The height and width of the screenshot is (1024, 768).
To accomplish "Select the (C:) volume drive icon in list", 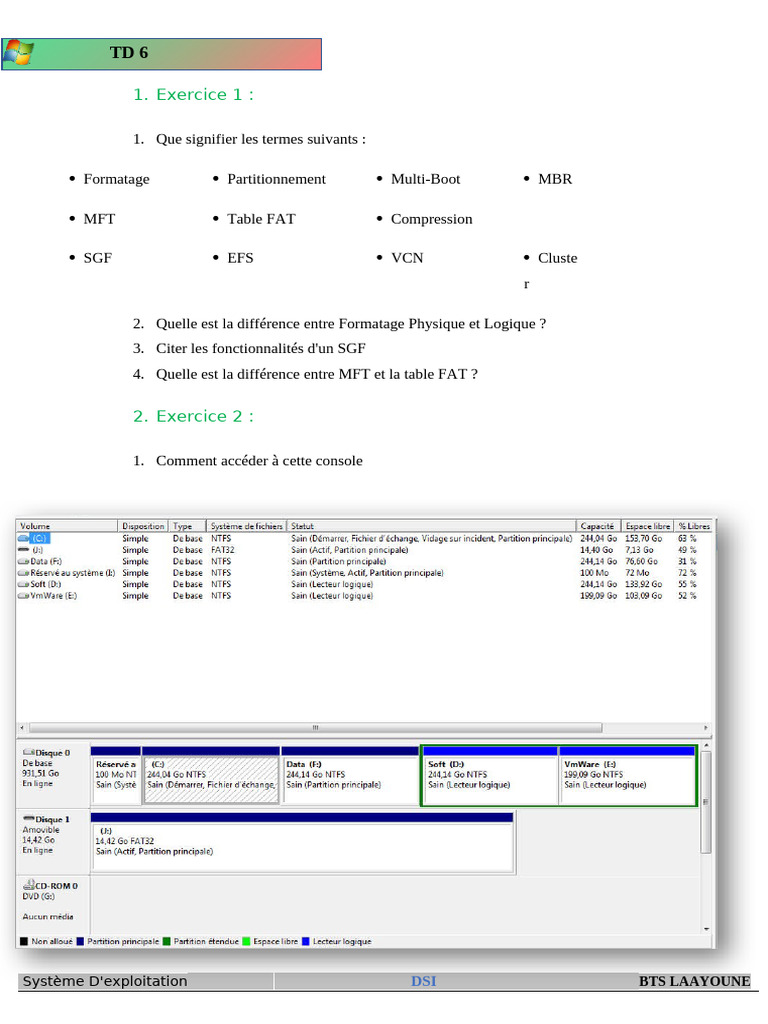I will pyautogui.click(x=24, y=539).
